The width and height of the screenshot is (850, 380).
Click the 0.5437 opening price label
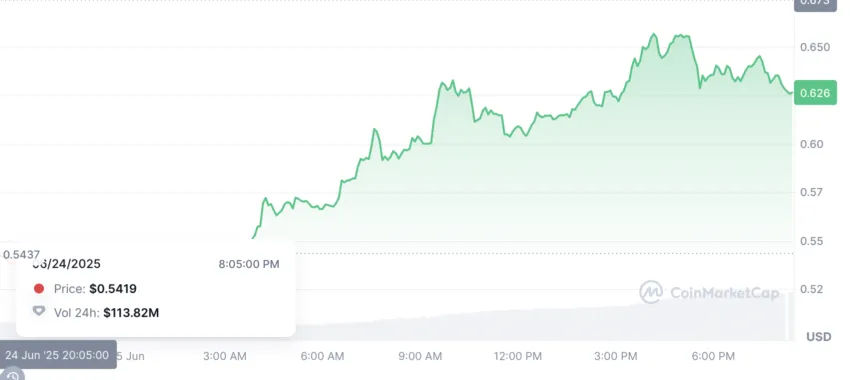(21, 254)
